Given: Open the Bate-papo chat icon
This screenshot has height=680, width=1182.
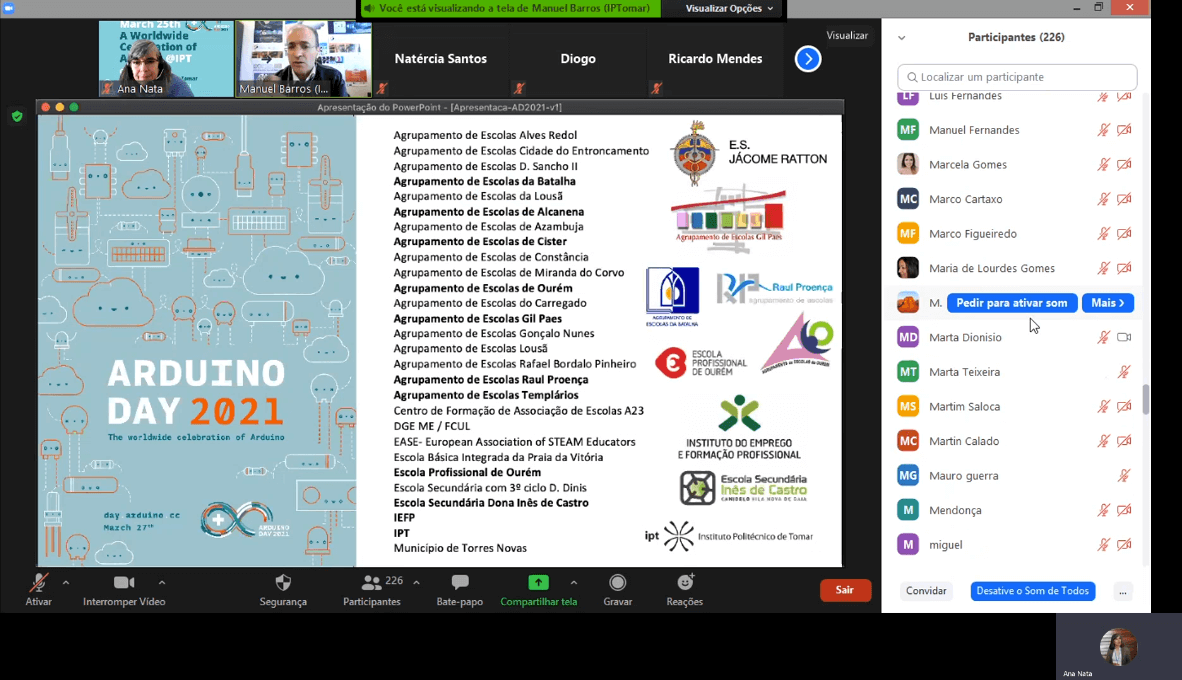Looking at the screenshot, I should click(460, 583).
